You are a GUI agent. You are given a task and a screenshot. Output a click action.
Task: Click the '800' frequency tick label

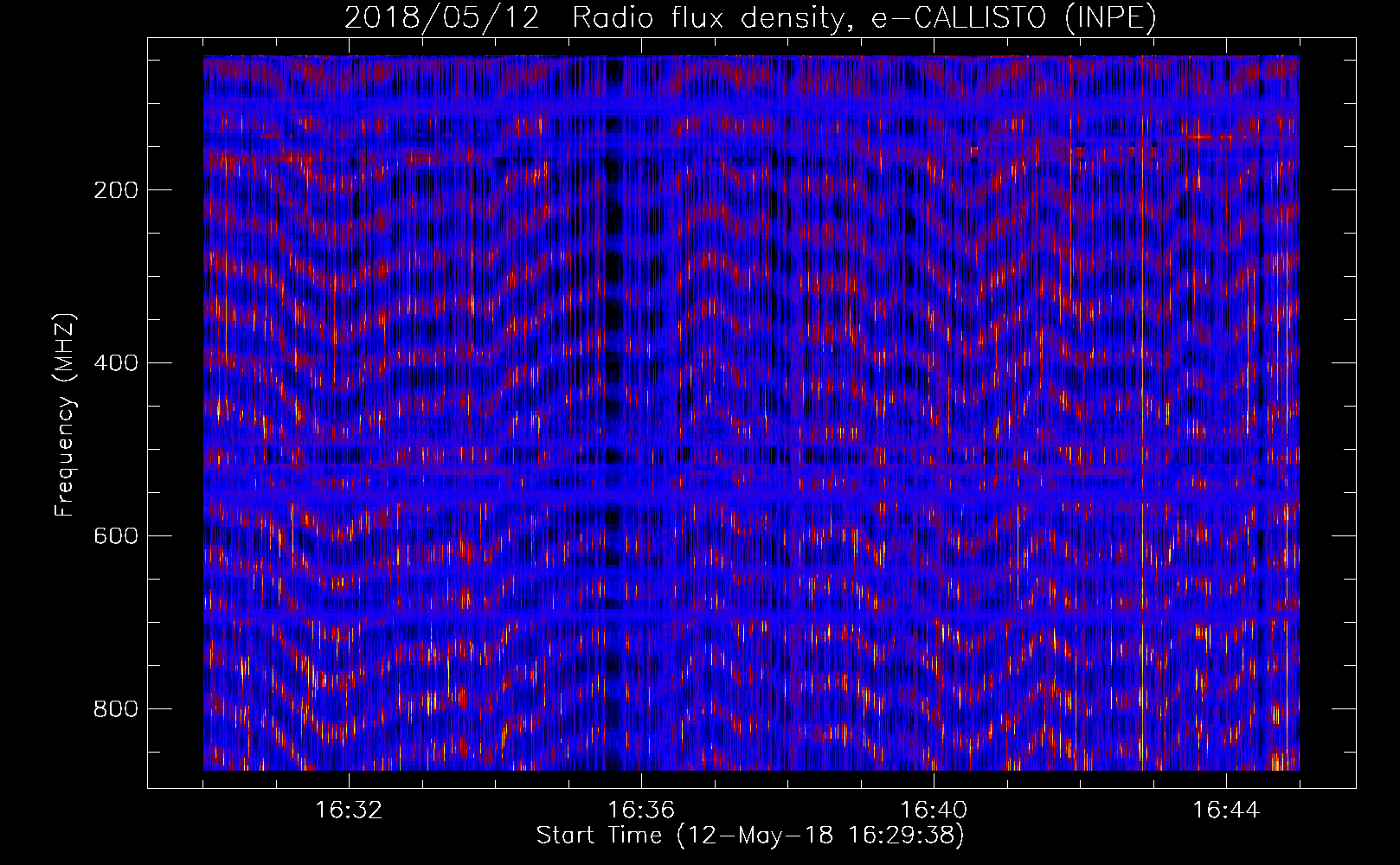[x=116, y=709]
